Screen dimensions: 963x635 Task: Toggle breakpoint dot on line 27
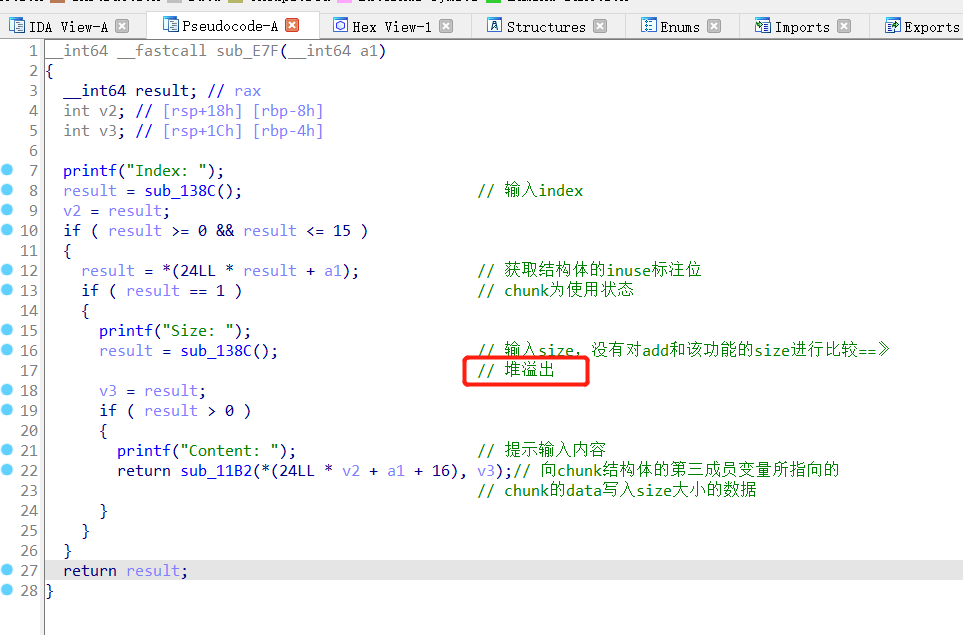(7, 569)
